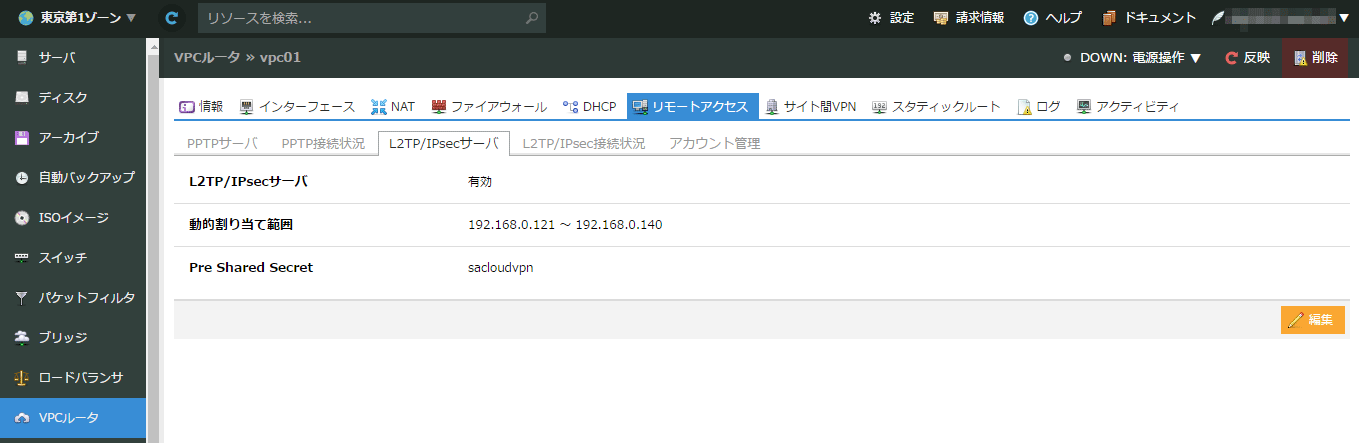Switch to the NAT tab
This screenshot has width=1359, height=443.
[393, 106]
